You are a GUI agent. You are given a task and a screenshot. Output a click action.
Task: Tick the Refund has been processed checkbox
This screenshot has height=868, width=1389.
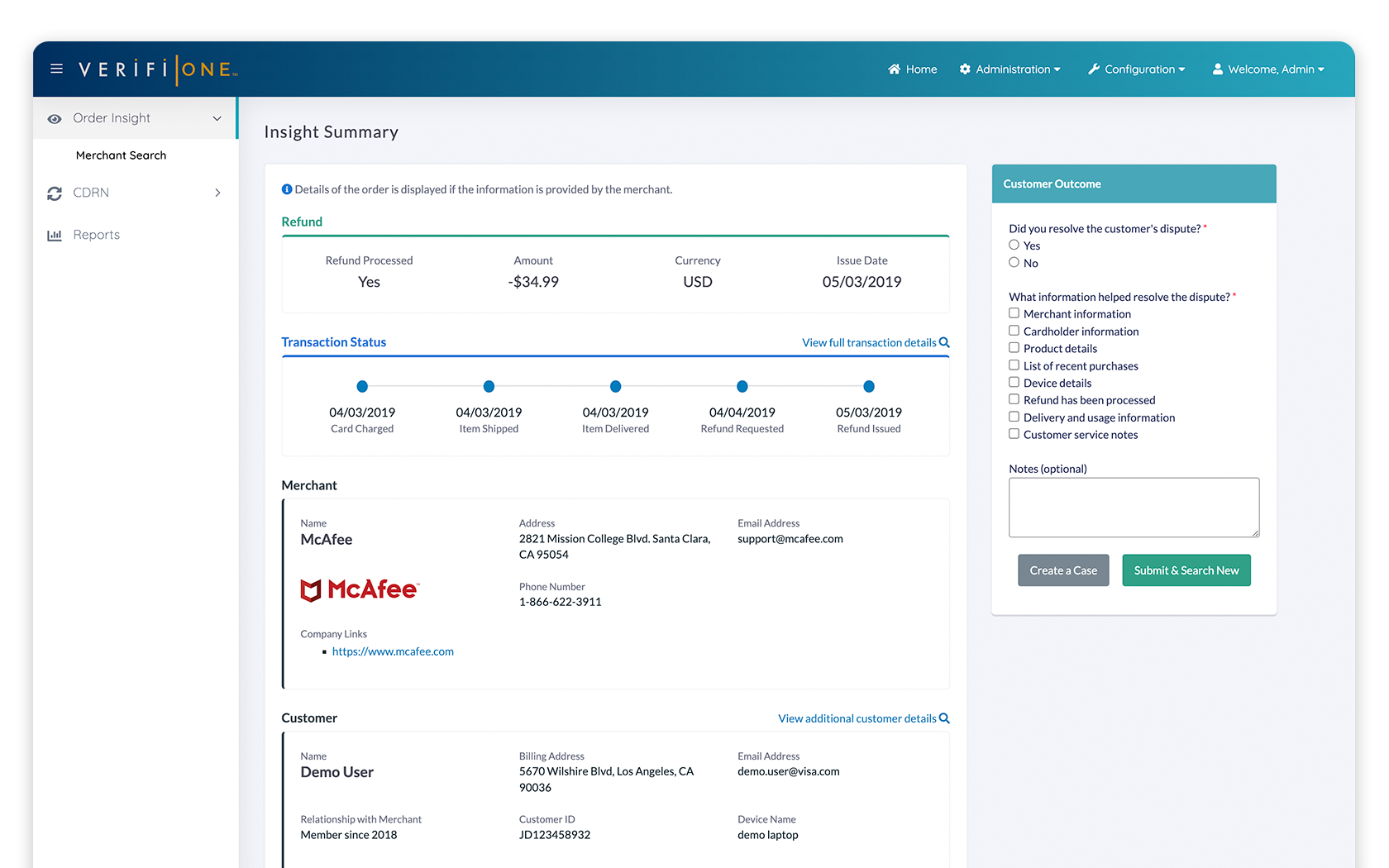coord(1014,399)
